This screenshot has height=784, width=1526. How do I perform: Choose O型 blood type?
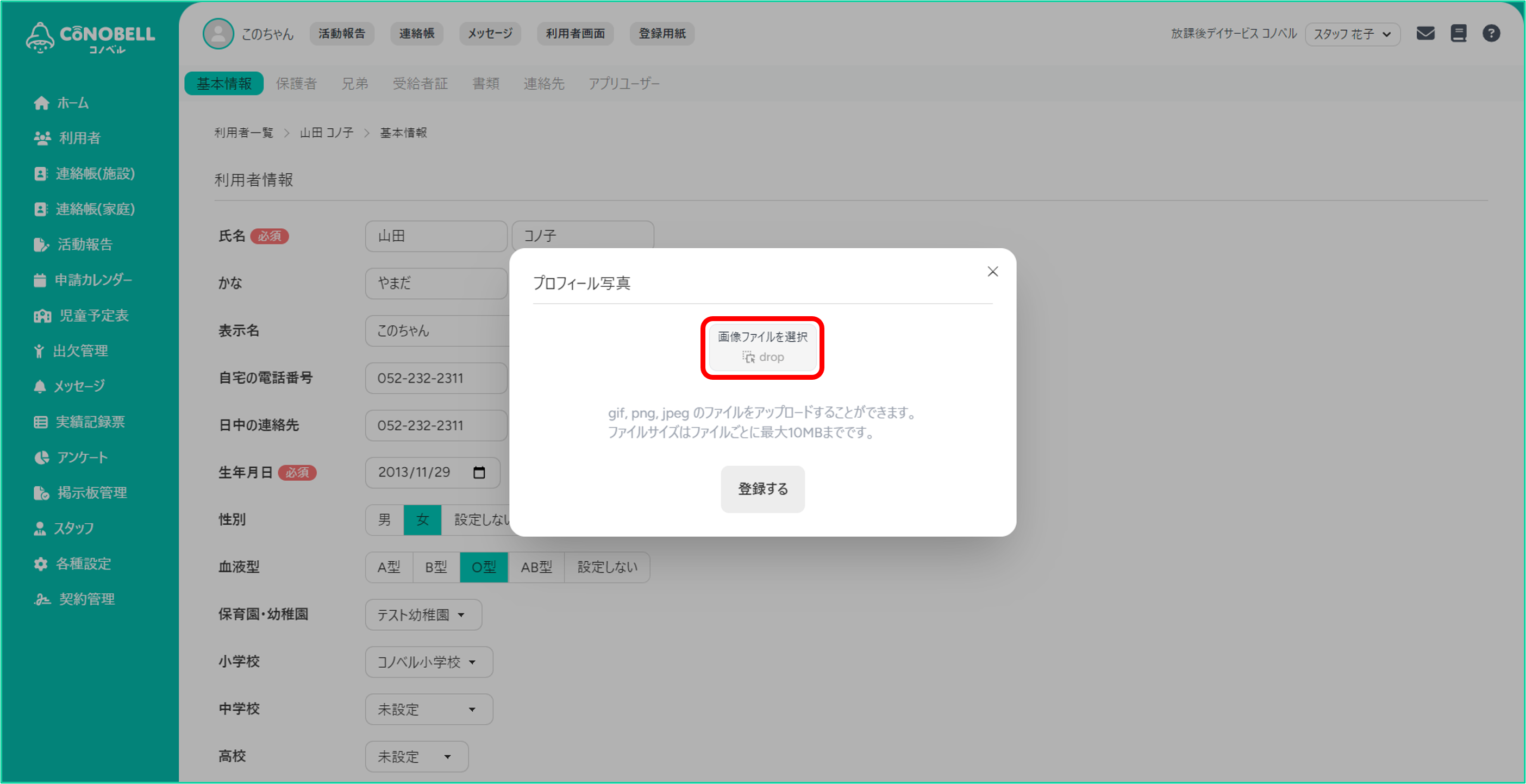point(484,567)
